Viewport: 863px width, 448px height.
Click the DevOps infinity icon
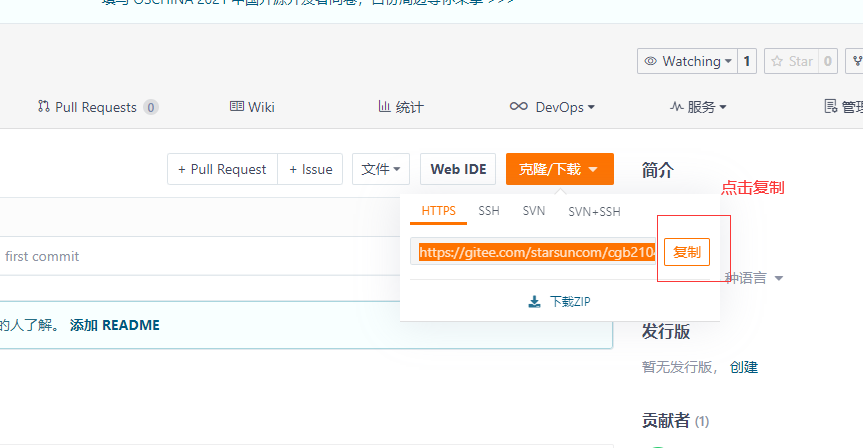(x=518, y=106)
